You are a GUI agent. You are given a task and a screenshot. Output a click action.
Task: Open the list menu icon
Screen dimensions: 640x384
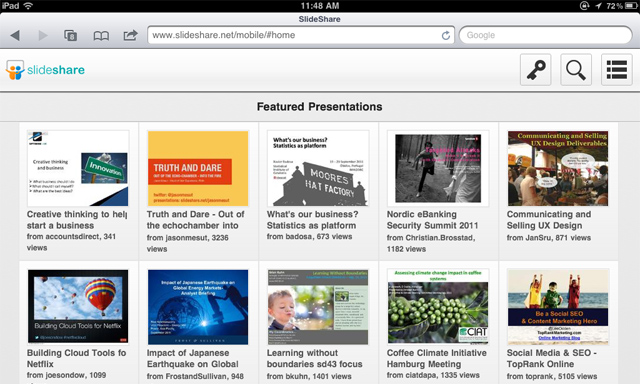[617, 70]
